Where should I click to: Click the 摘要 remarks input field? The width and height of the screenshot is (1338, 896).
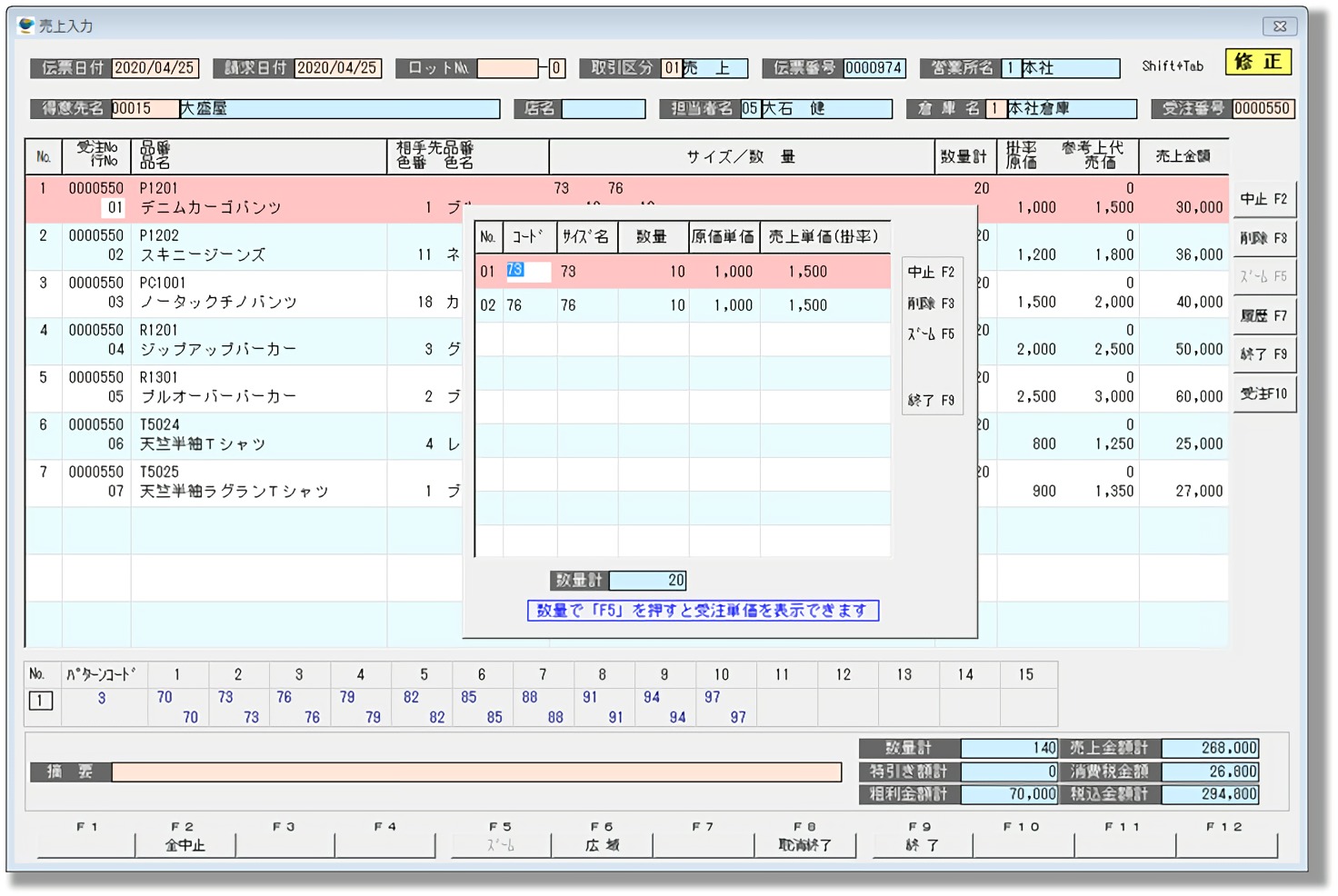(476, 772)
